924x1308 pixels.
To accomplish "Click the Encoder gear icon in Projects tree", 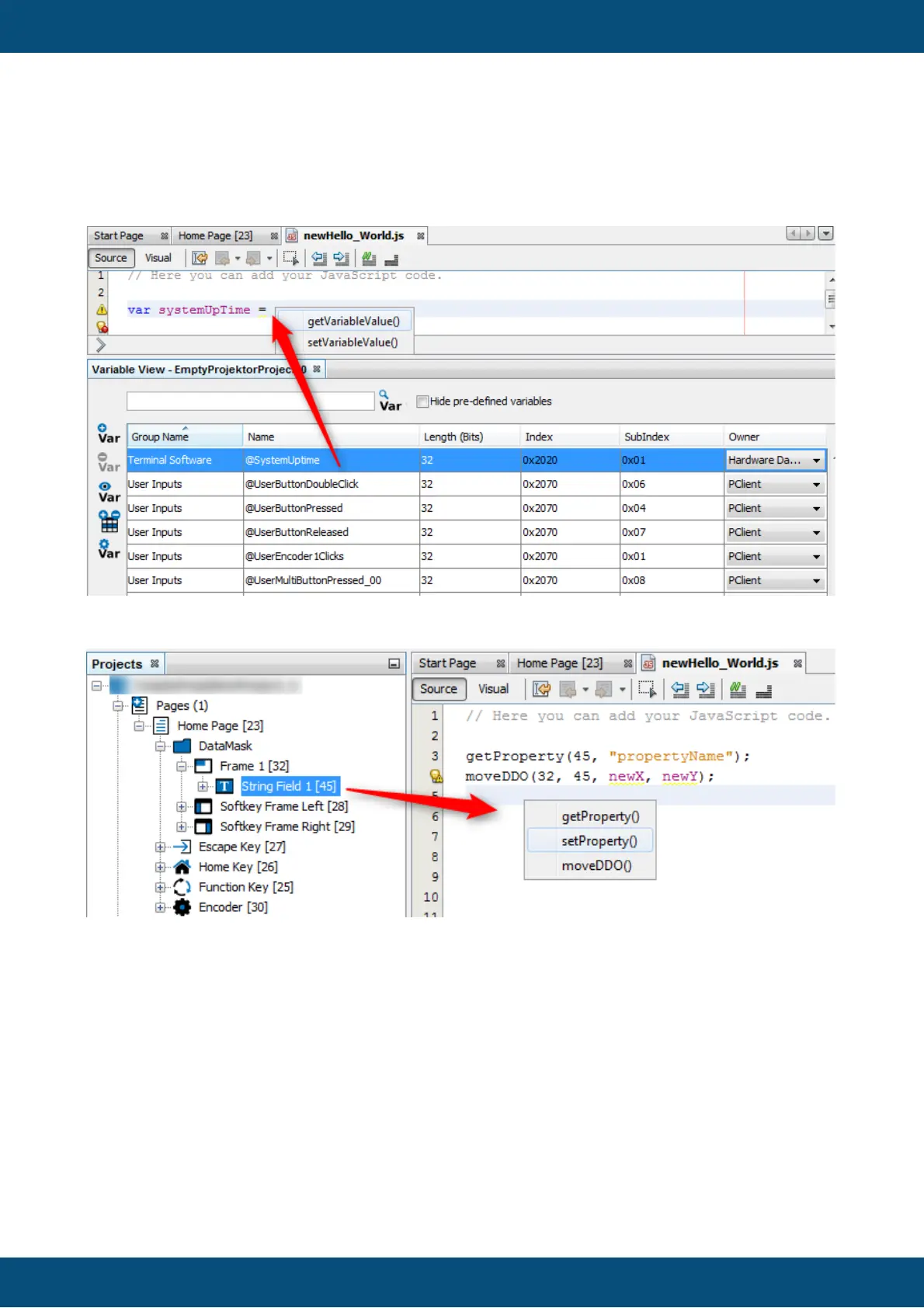I will point(182,907).
